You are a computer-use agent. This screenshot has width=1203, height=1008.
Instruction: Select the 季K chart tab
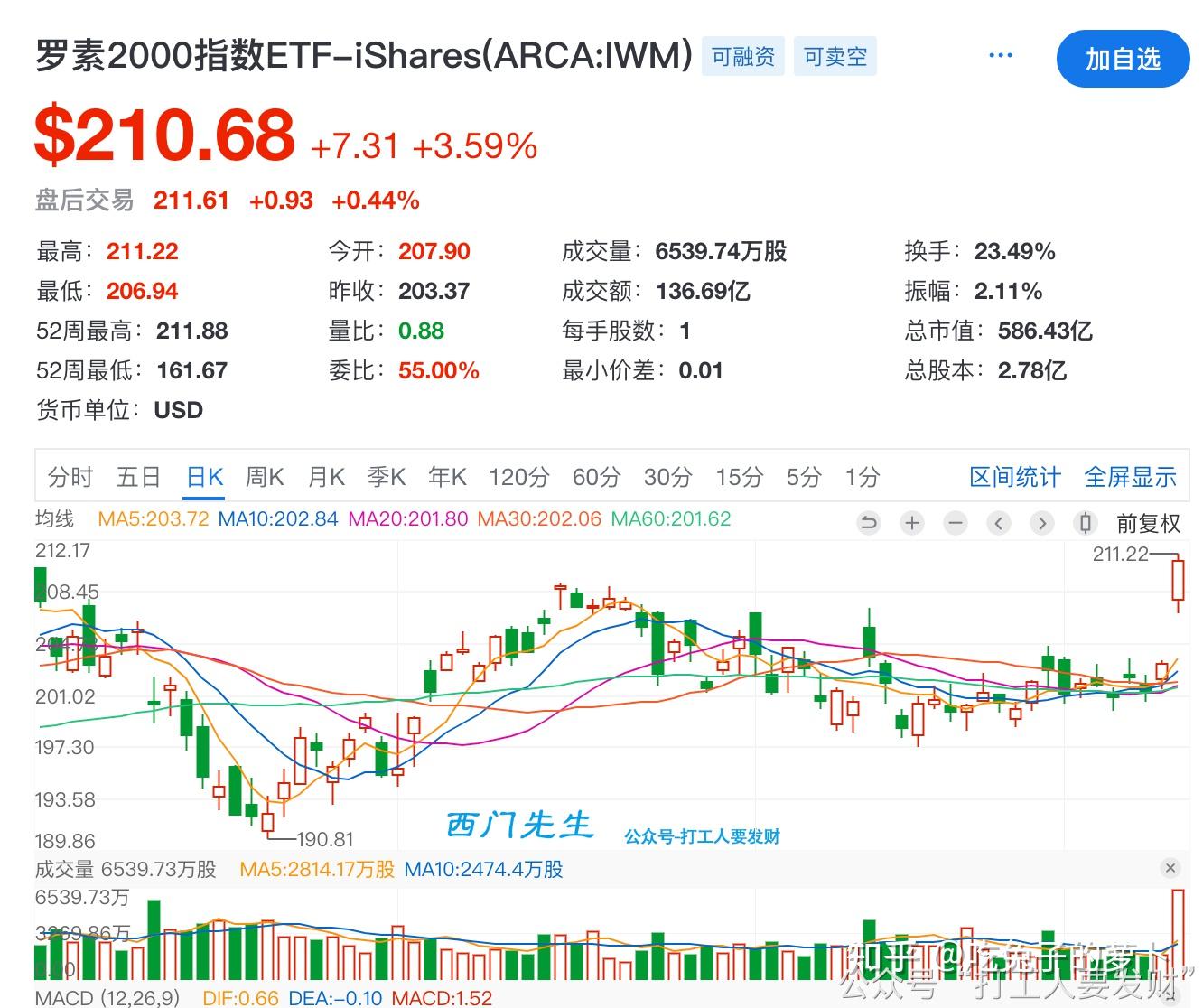(387, 476)
